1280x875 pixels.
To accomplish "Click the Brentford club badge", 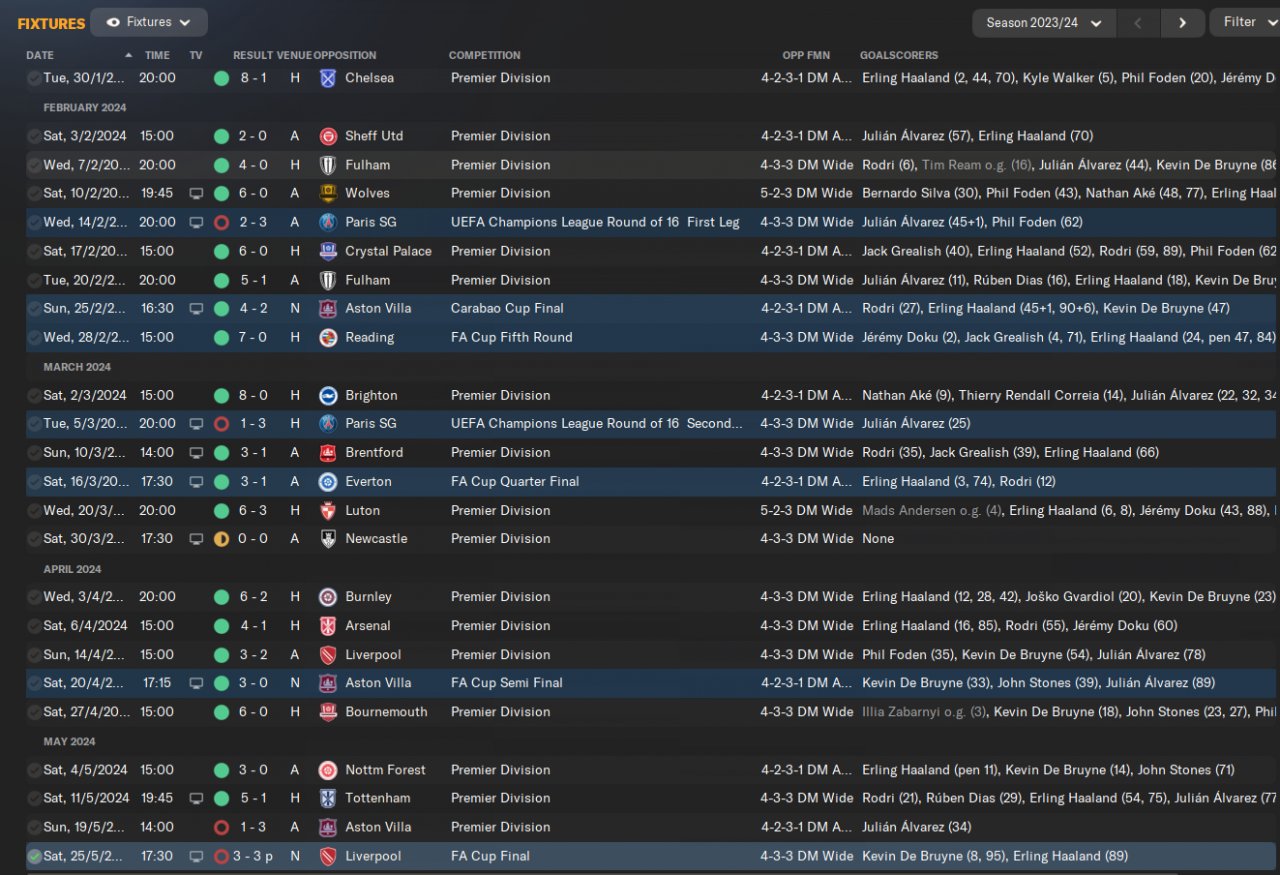I will (x=327, y=452).
